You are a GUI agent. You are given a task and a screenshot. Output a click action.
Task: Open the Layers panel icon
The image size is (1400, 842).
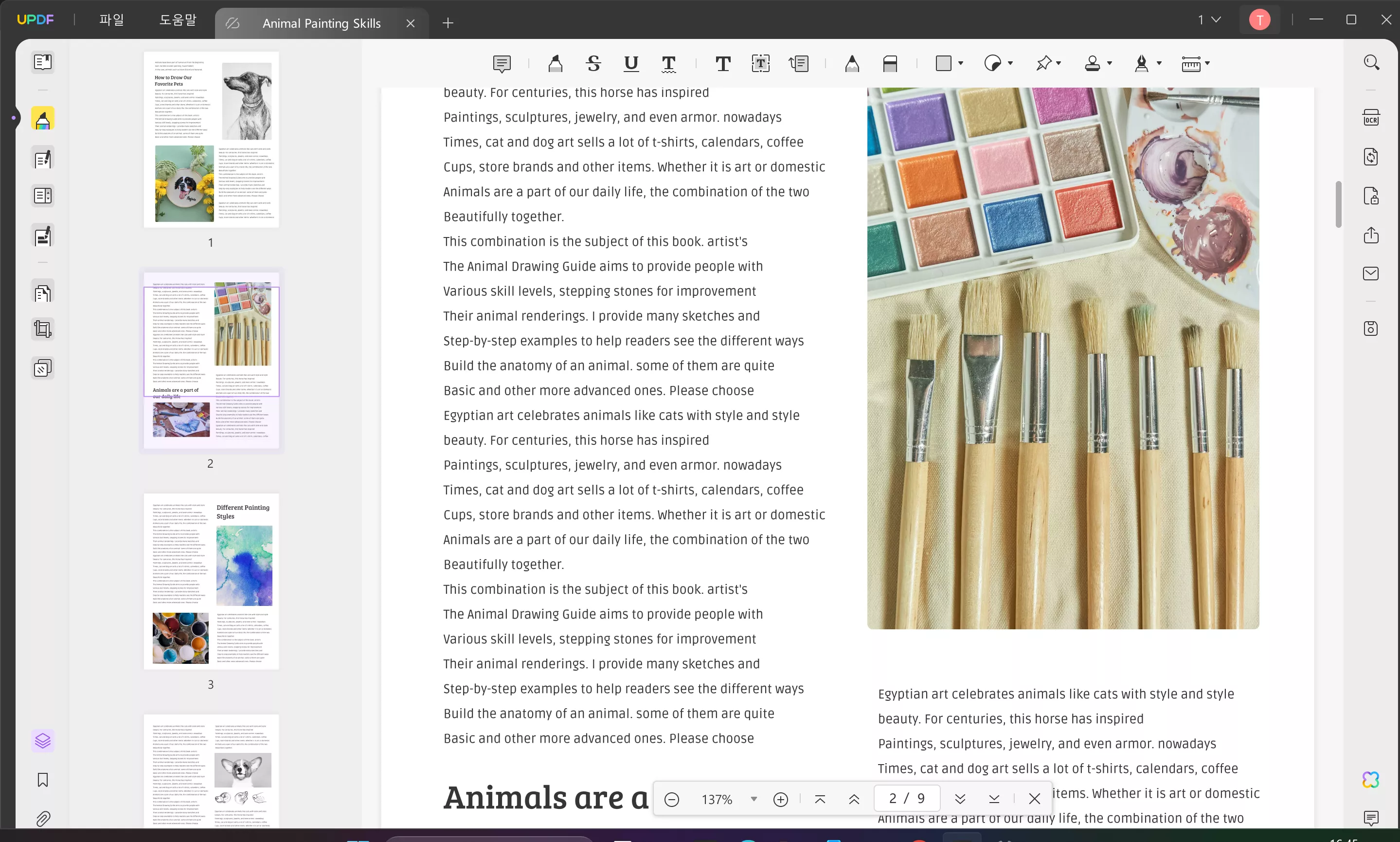click(42, 740)
